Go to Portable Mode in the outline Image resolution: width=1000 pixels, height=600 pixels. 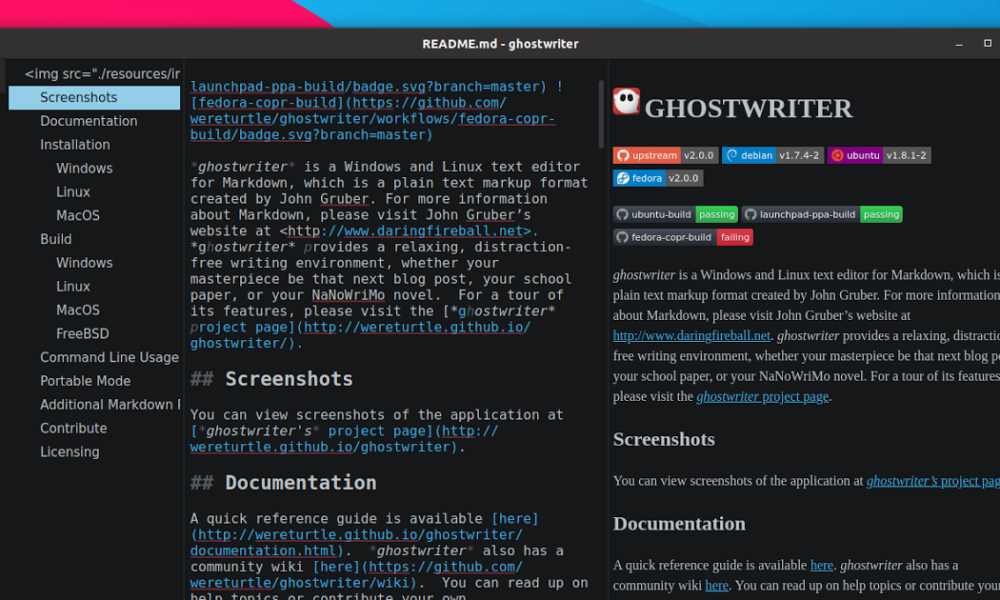94,381
